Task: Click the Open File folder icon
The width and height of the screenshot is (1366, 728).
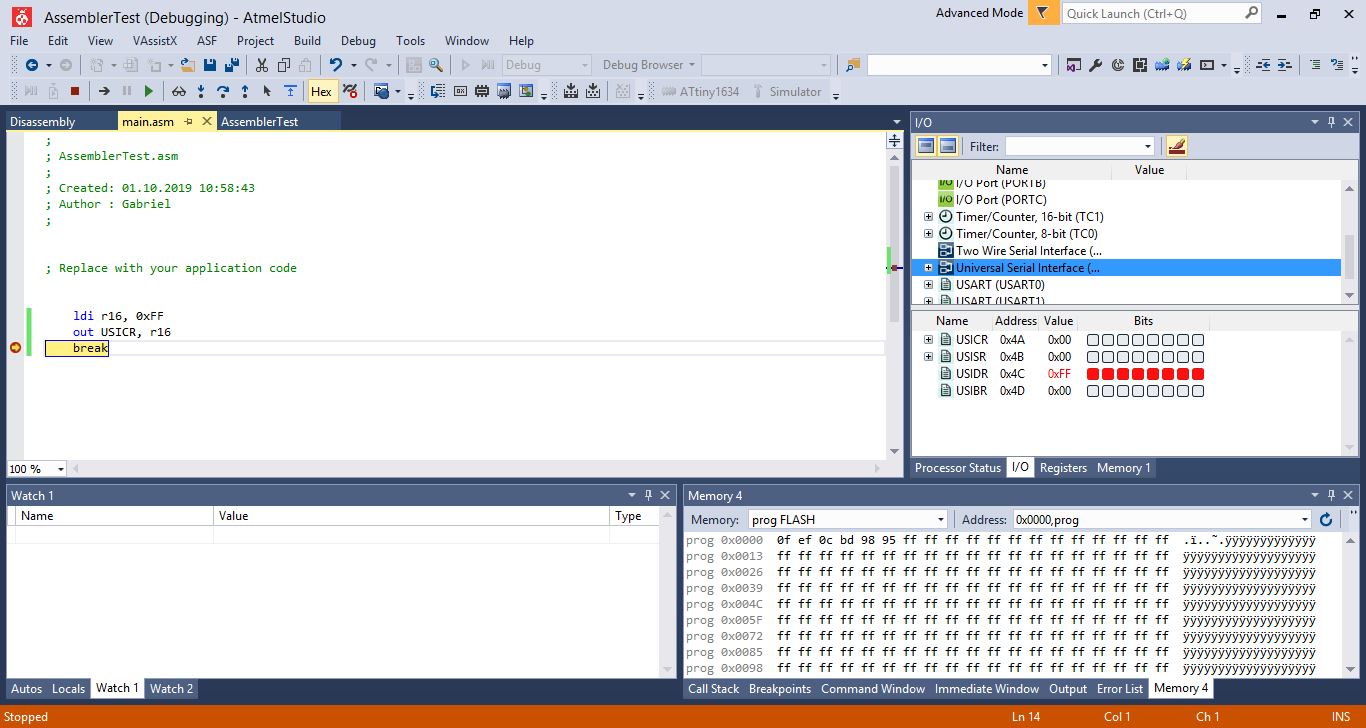Action: coord(187,65)
